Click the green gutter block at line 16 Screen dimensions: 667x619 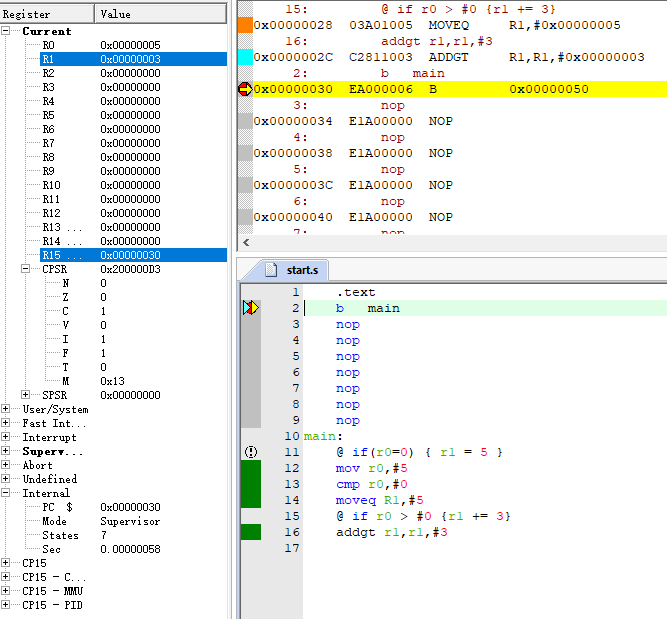coord(251,532)
